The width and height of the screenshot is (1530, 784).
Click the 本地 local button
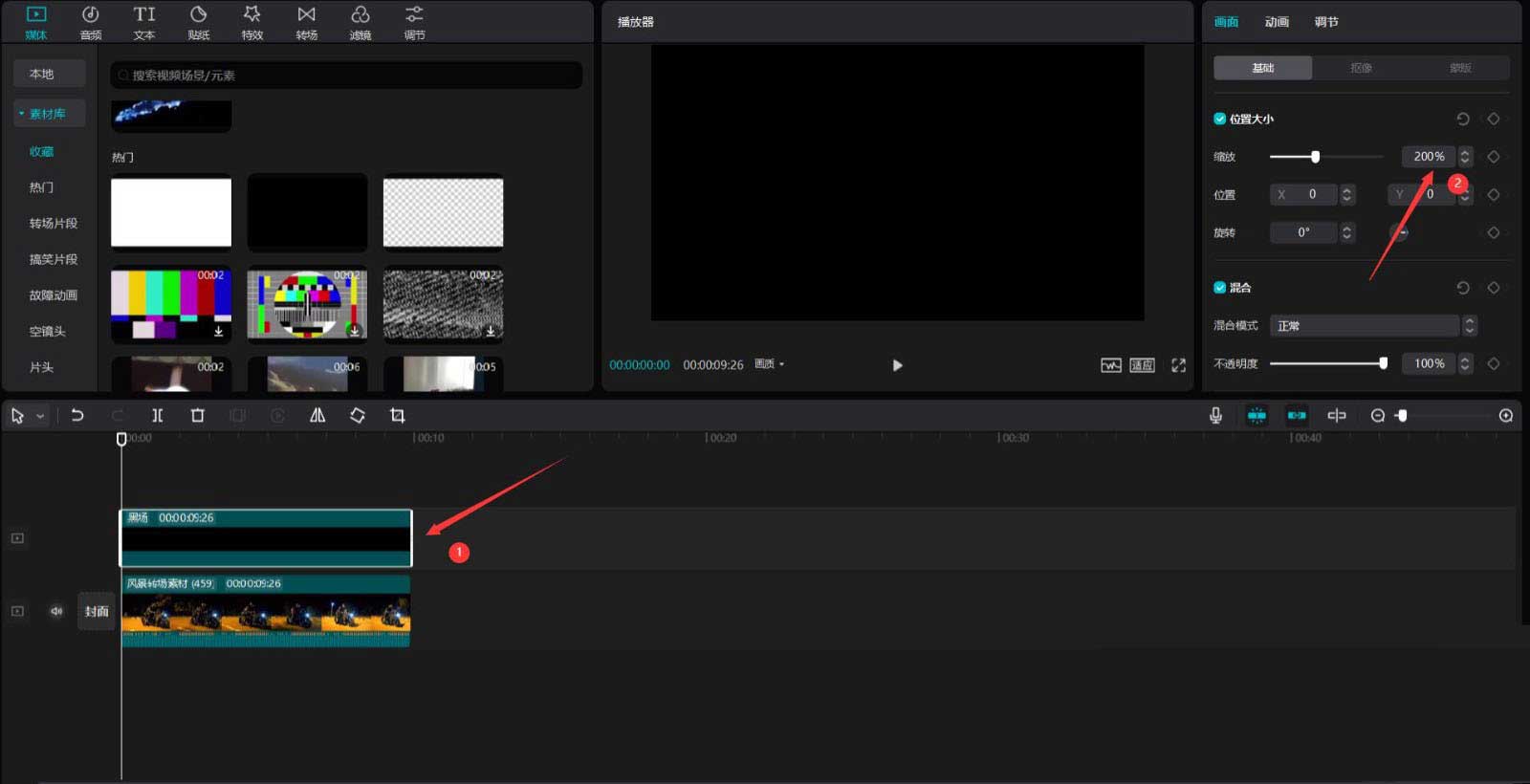click(50, 74)
